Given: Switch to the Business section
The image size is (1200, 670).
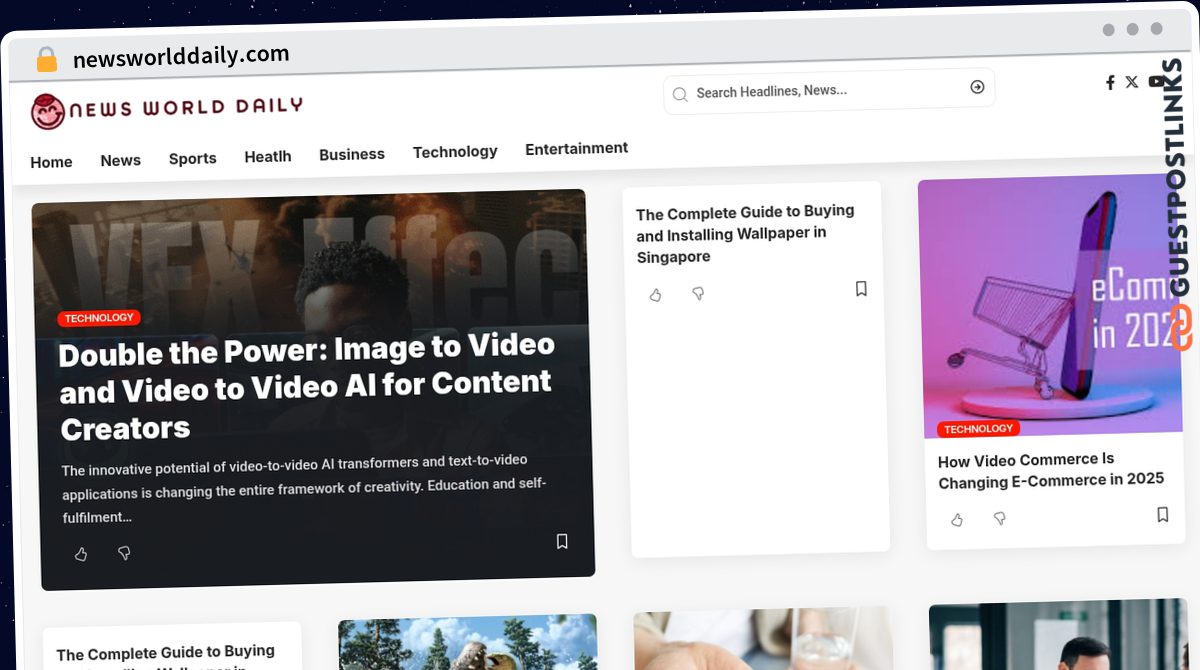Looking at the screenshot, I should [x=352, y=154].
